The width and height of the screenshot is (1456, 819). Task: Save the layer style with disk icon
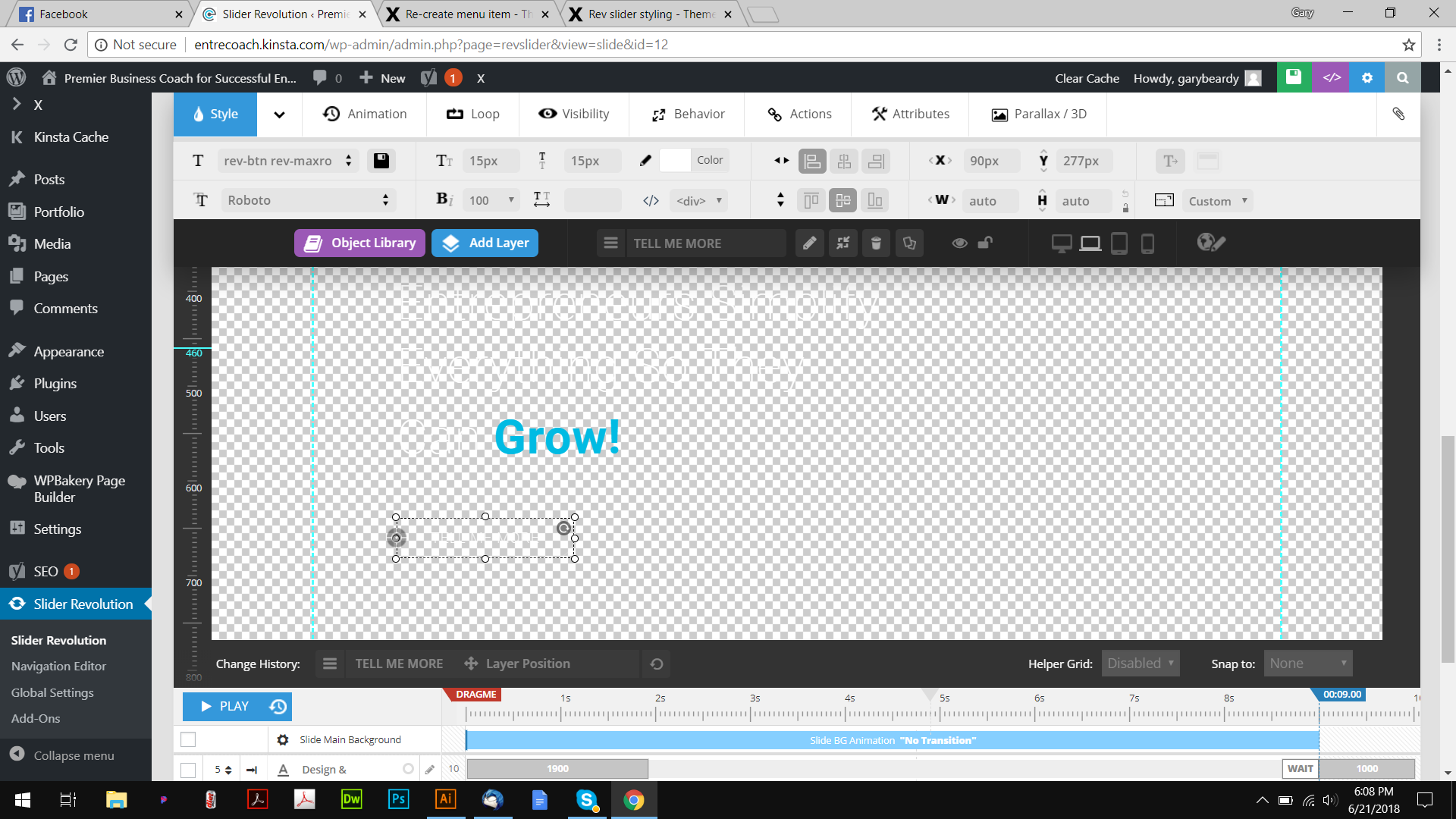pos(381,161)
